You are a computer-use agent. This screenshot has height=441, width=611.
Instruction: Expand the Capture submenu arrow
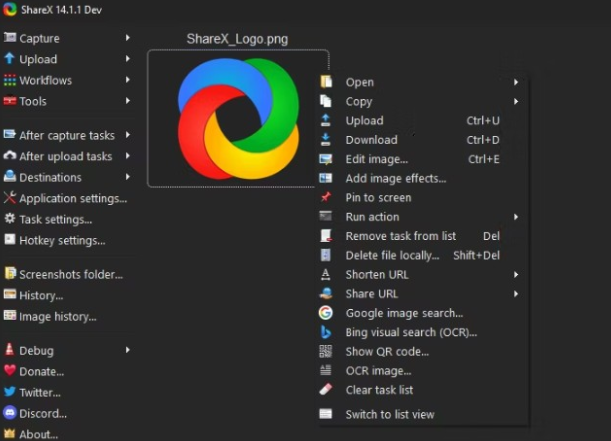(x=127, y=38)
